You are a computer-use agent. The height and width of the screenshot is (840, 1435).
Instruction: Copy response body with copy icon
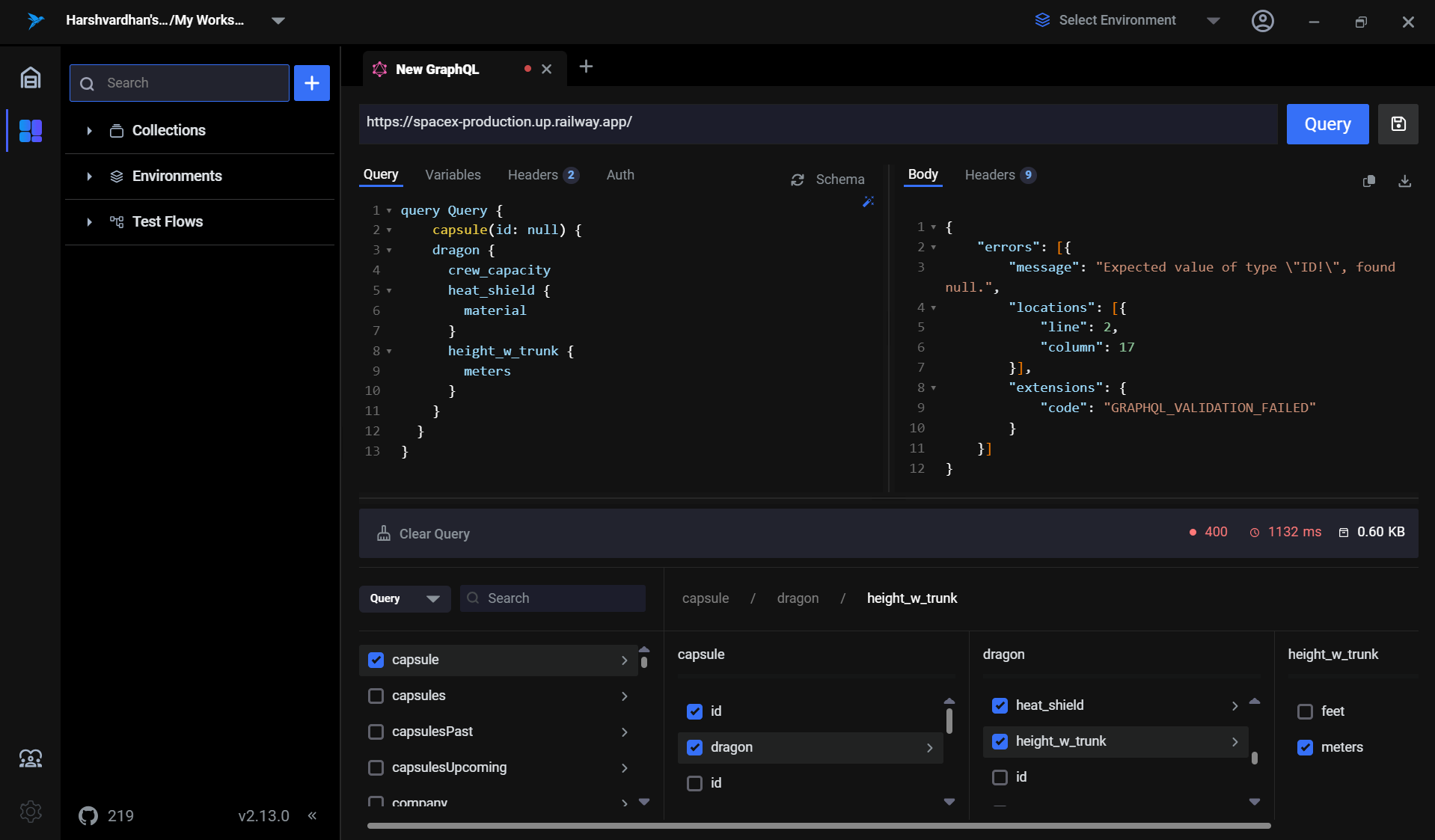1369,181
